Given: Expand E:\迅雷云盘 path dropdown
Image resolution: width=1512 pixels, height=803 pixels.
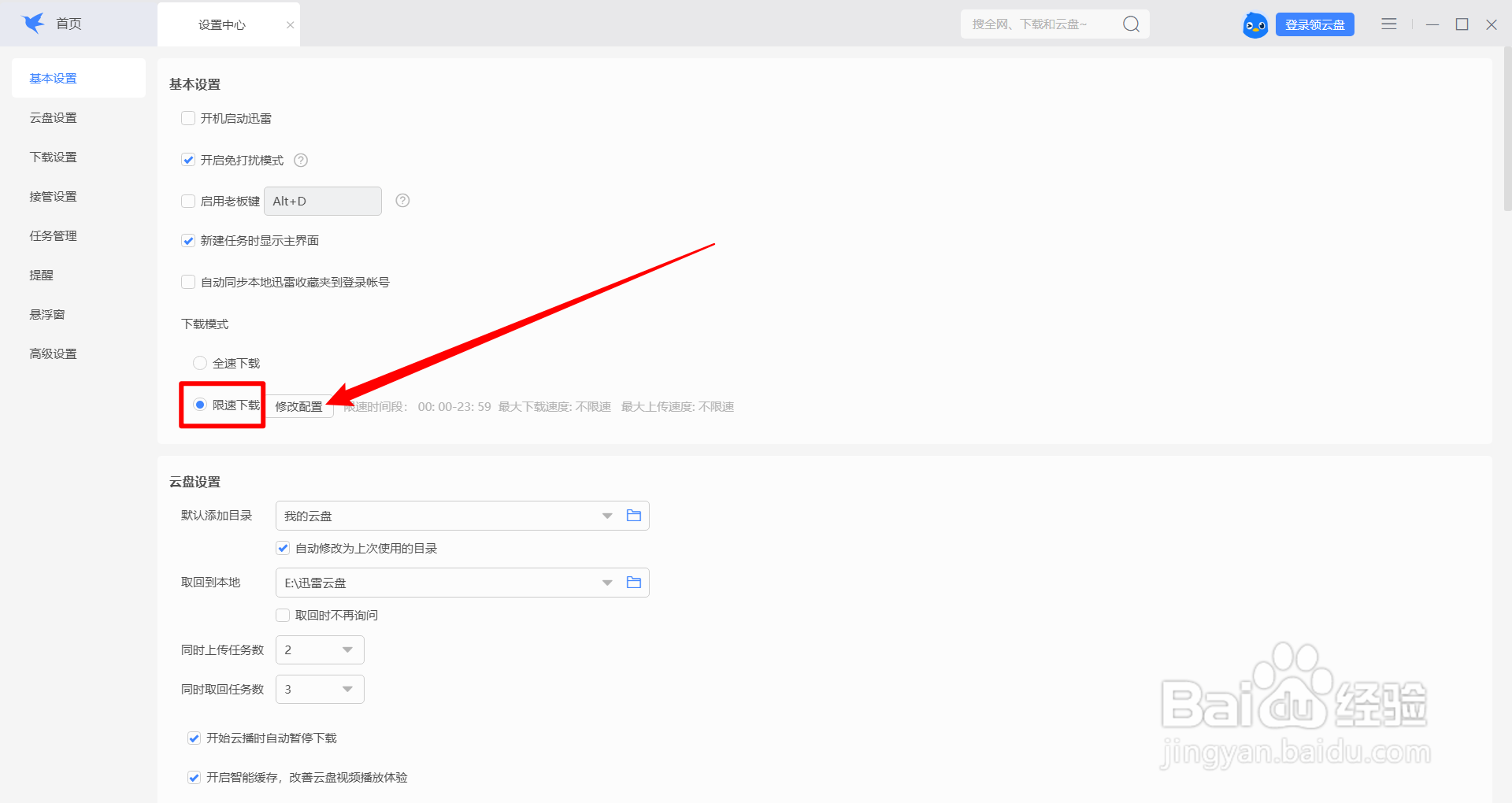Looking at the screenshot, I should click(x=607, y=583).
